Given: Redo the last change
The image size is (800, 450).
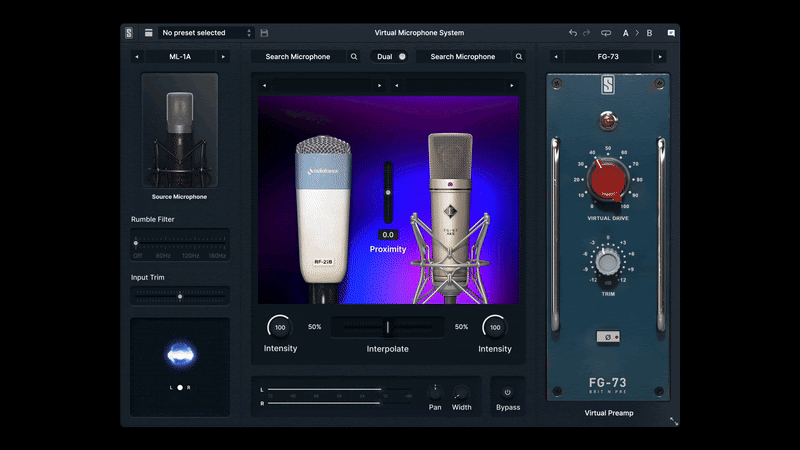Looking at the screenshot, I should click(x=587, y=33).
